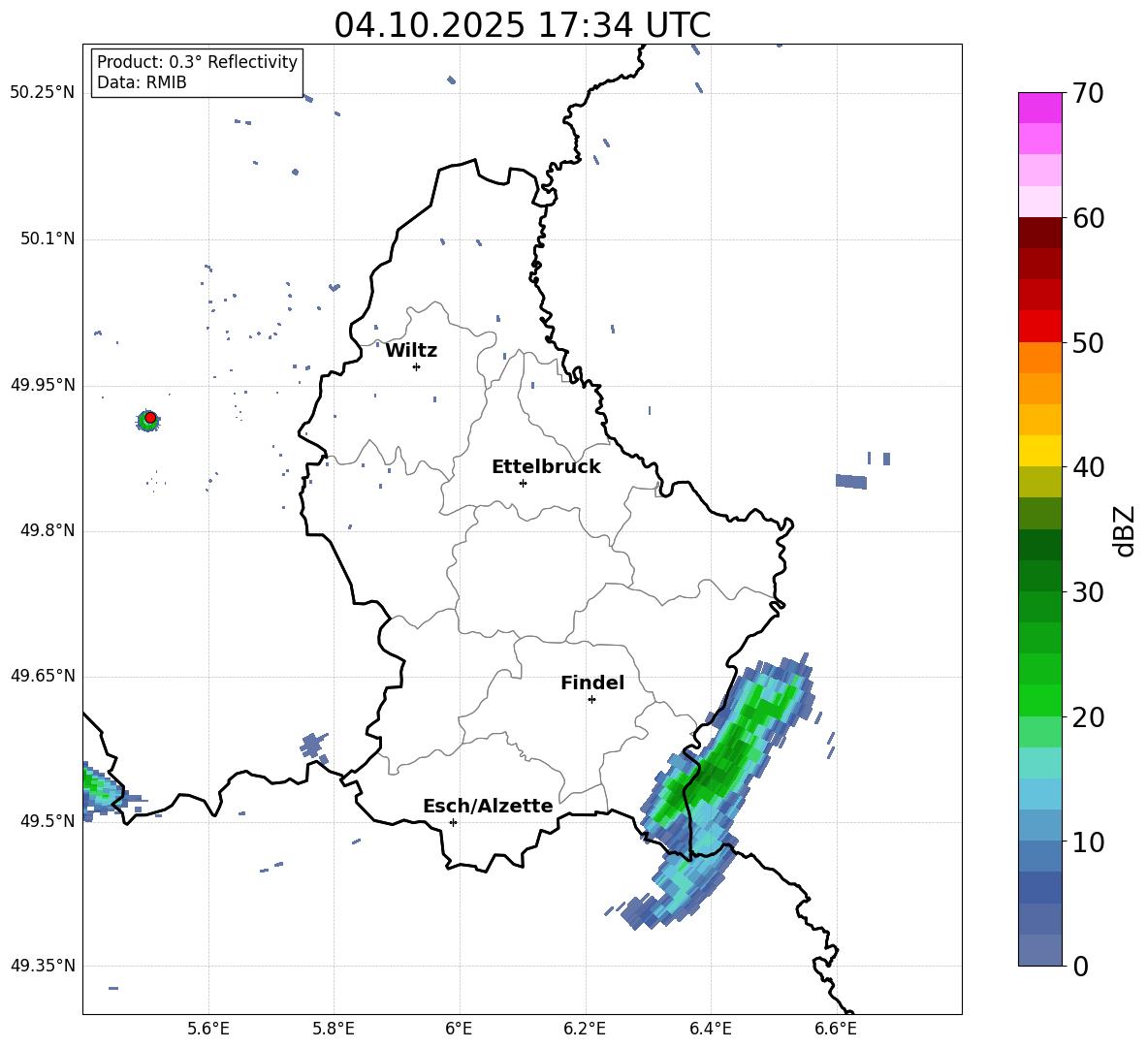1148x1048 pixels.
Task: Click the colorbar value 30
Action: 1089,592
